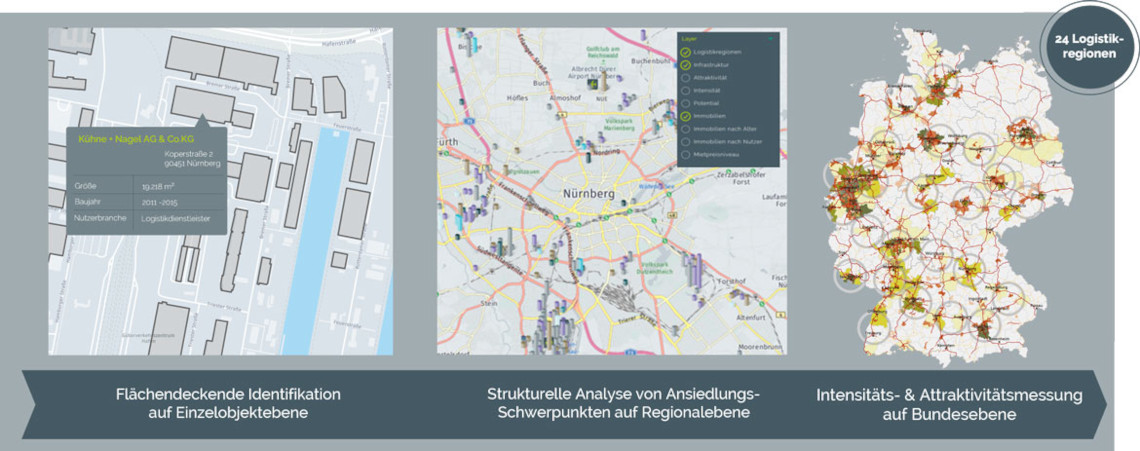Click Strukturelle Analyse step label
1140x451 pixels.
coord(624,404)
